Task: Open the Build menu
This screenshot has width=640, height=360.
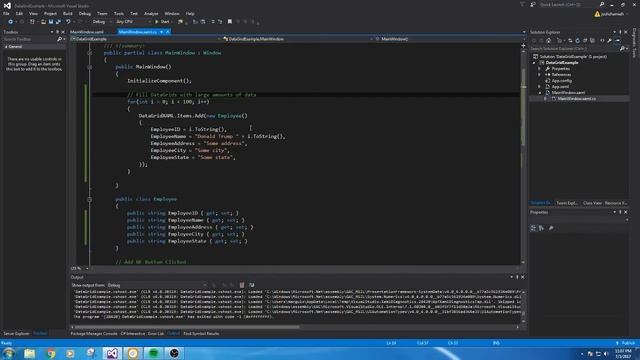Action: [x=68, y=13]
